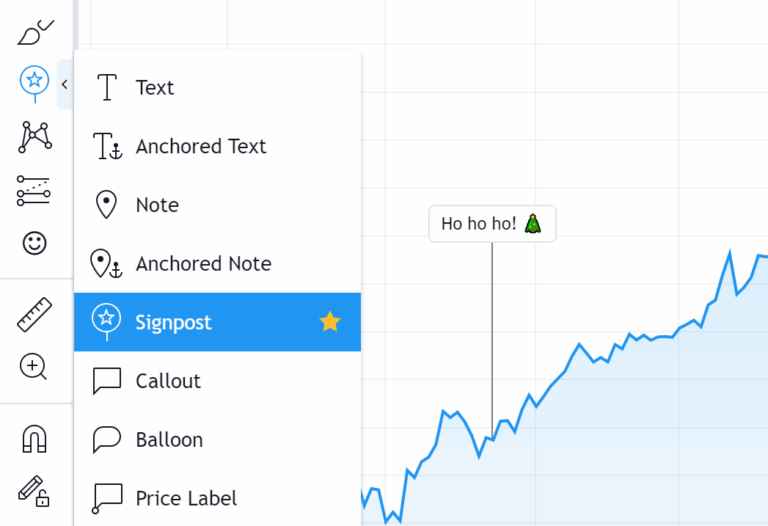Collapse the text tools flyout arrow
Viewport: 768px width, 526px height.
tap(65, 85)
